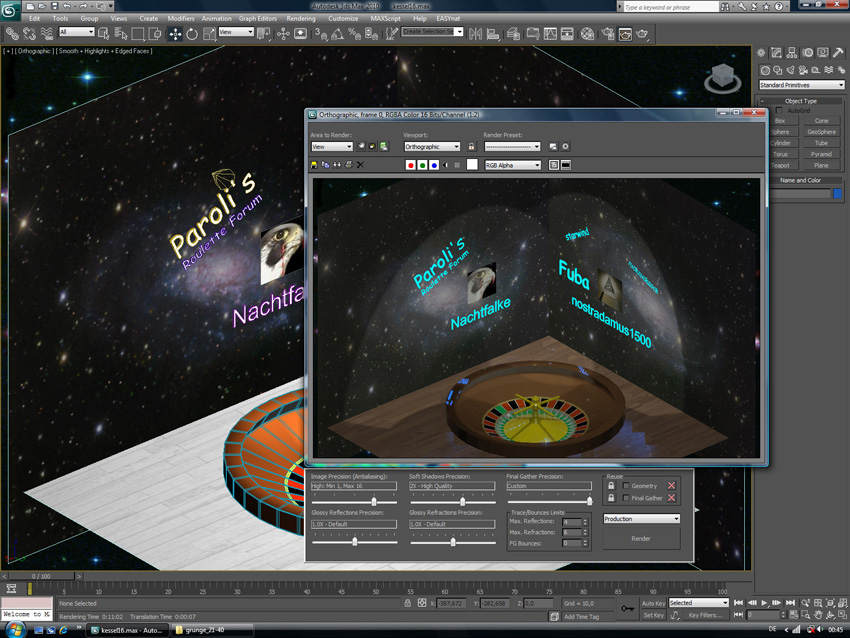Toggle the alpha channel display
The image size is (850, 638).
[x=446, y=165]
